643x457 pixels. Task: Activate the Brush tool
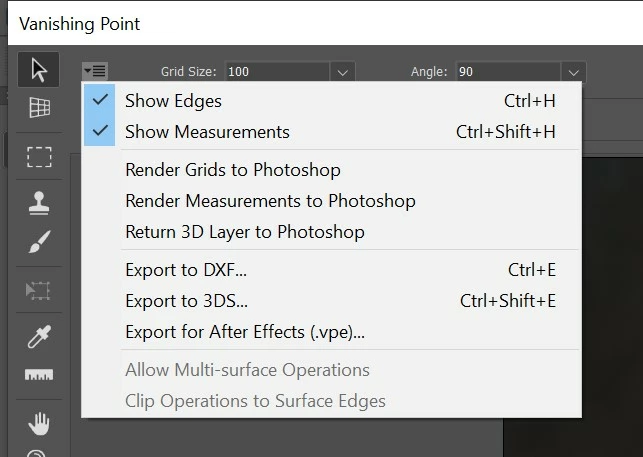39,242
